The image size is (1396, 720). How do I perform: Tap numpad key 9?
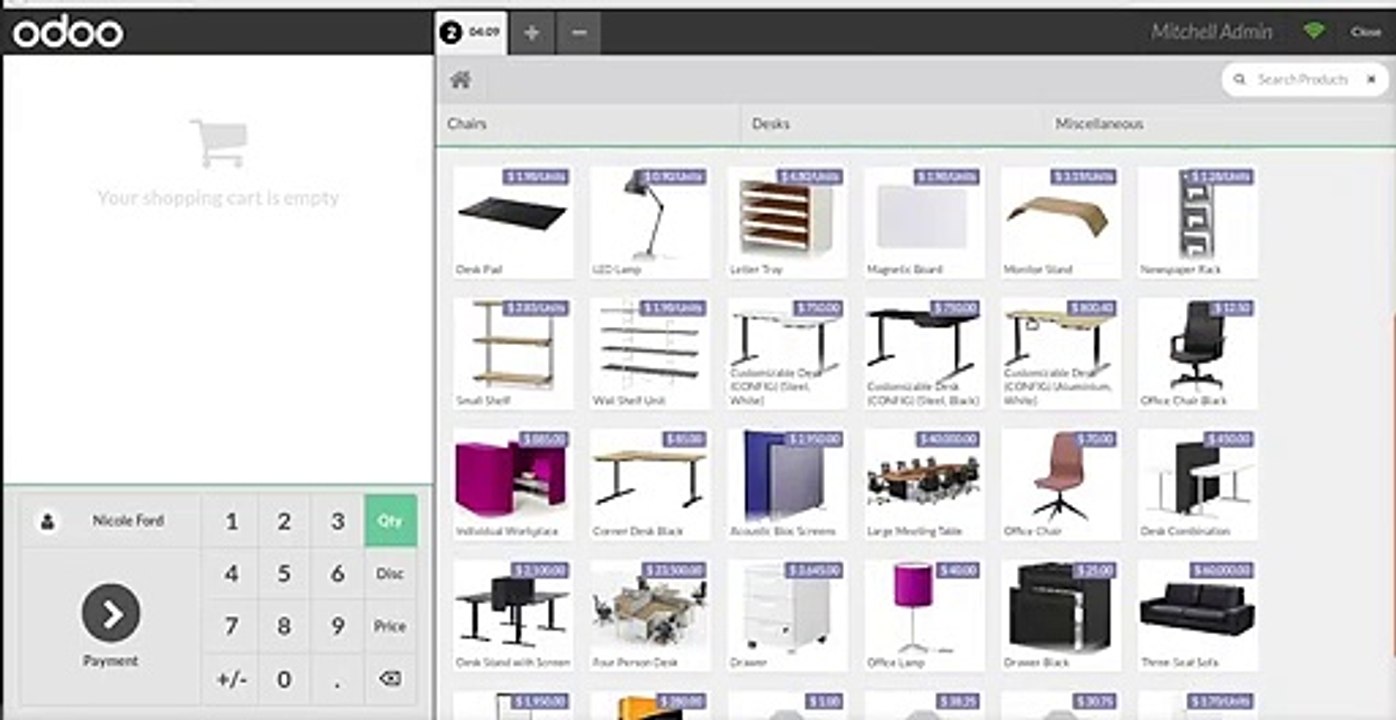[337, 626]
